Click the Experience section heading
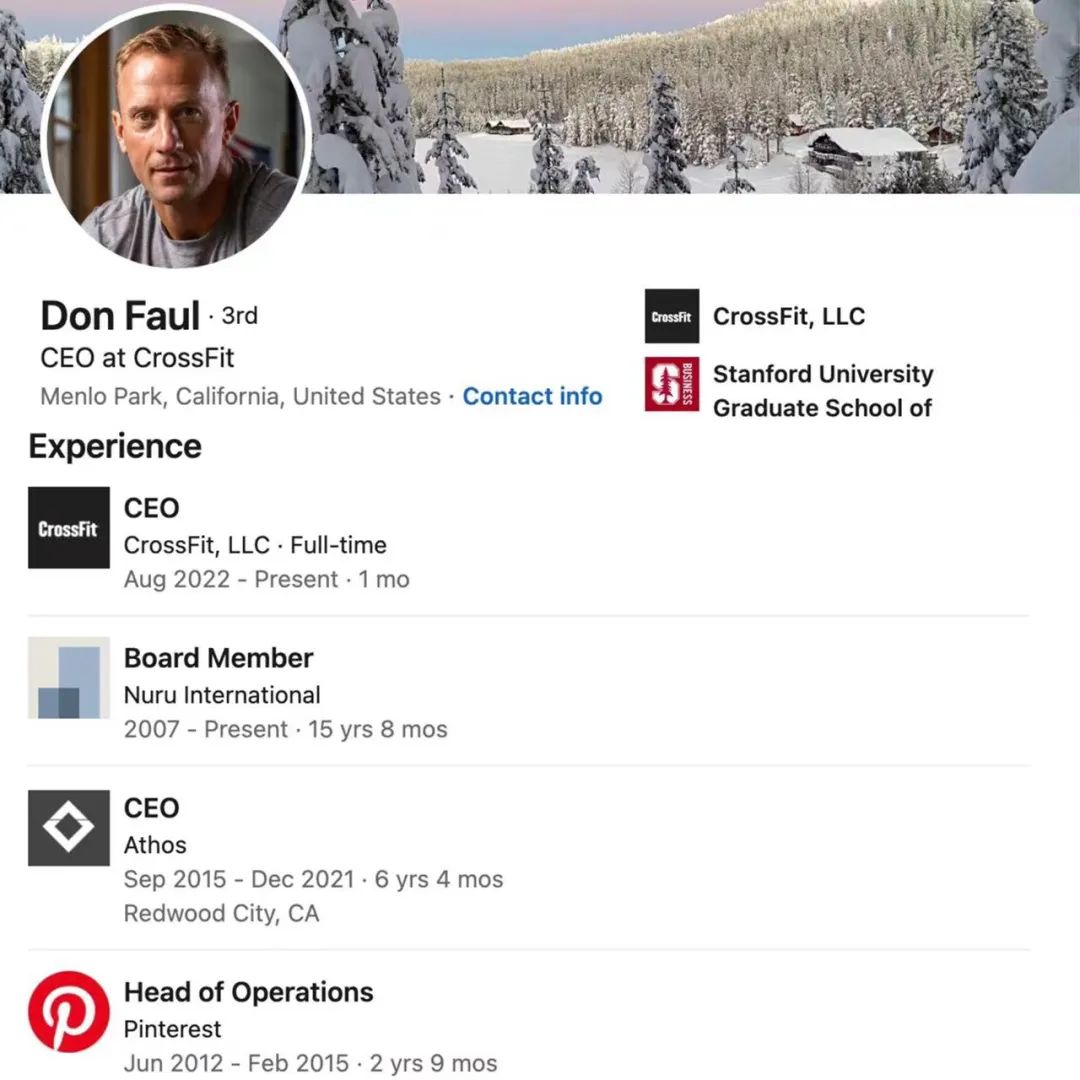This screenshot has width=1080, height=1080. click(115, 446)
